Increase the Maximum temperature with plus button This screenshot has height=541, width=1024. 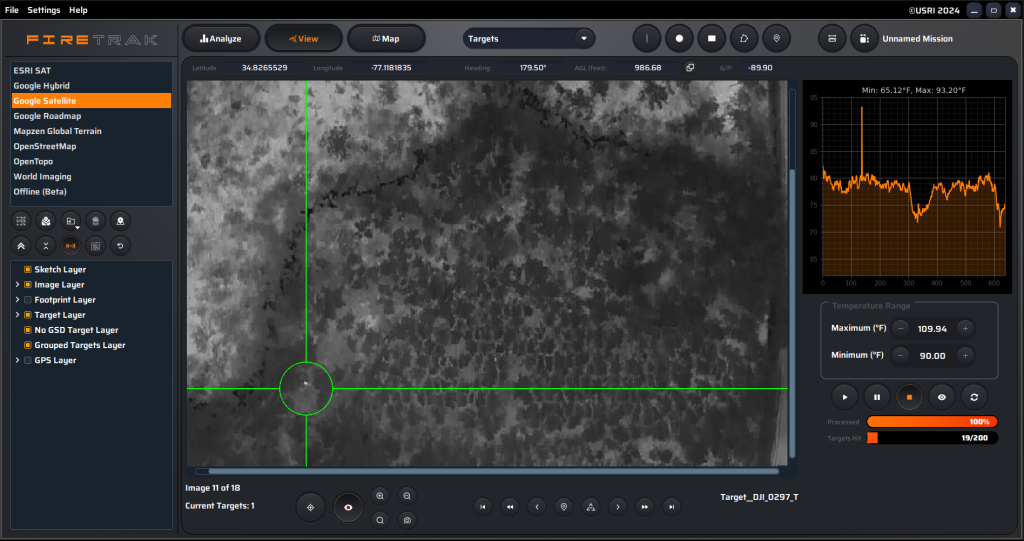(965, 328)
